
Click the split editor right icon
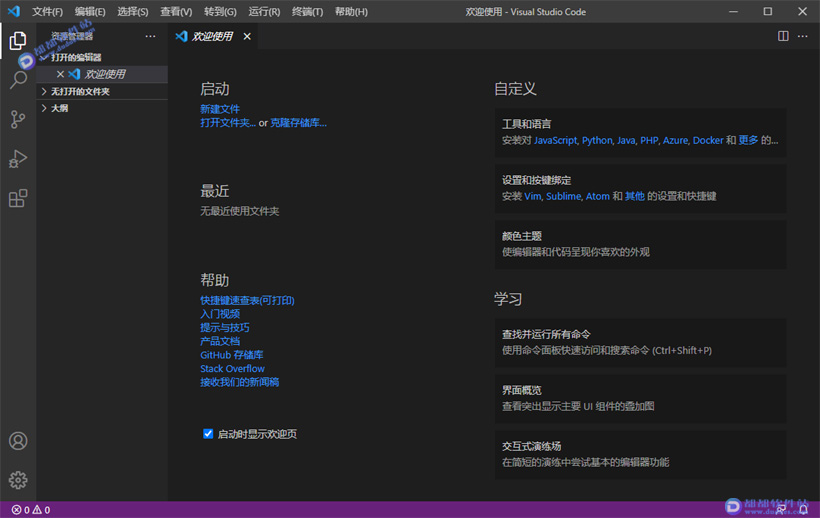tap(783, 36)
